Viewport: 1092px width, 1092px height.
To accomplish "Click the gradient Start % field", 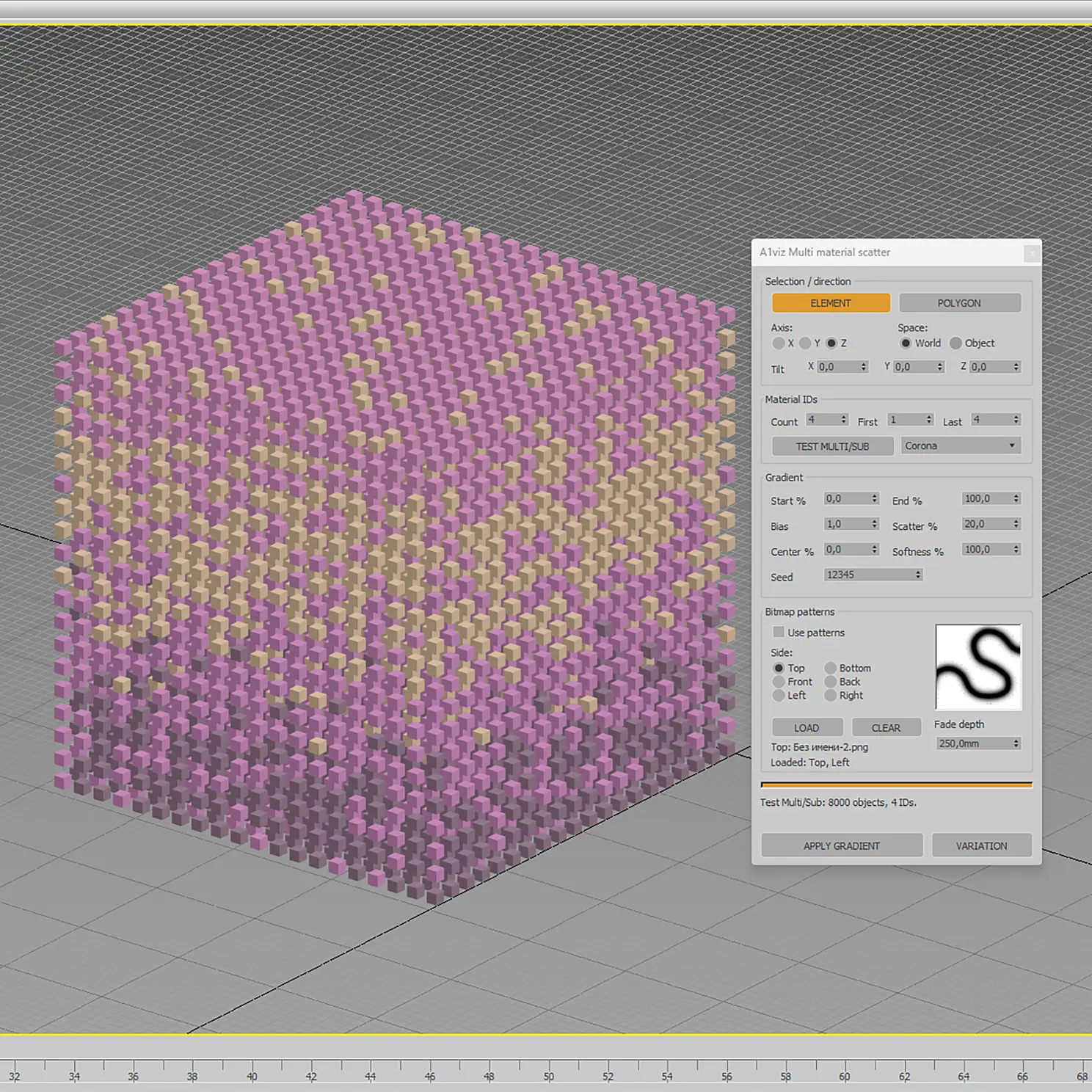I will [847, 499].
